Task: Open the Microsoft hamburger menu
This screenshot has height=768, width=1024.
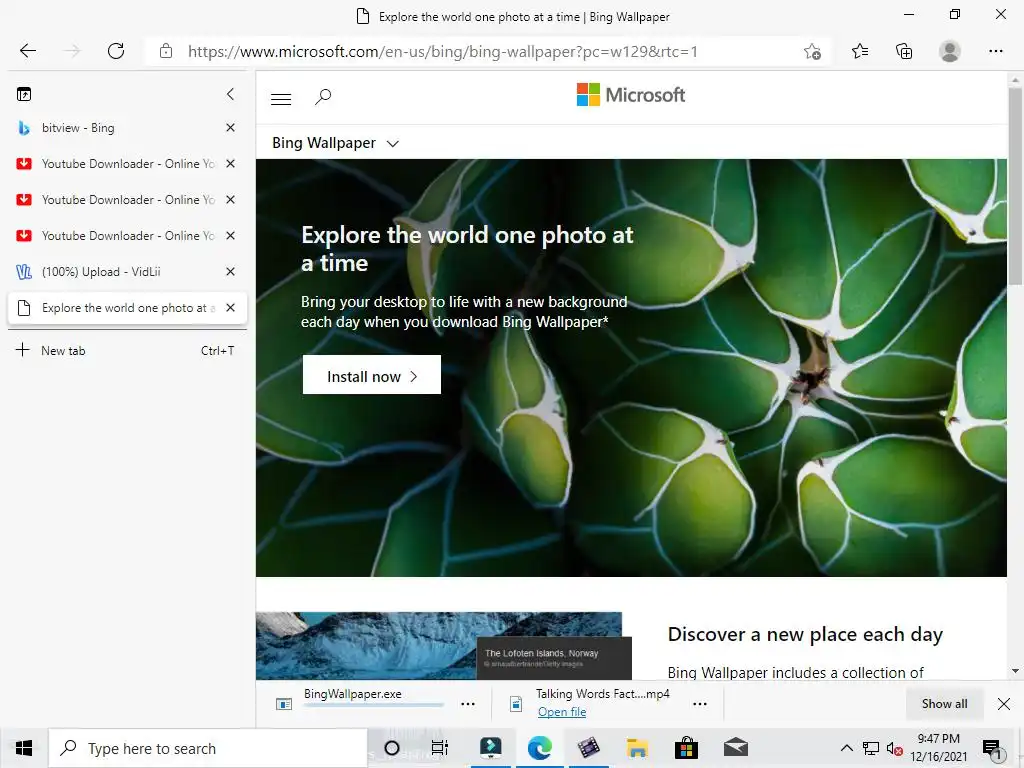Action: 281,99
